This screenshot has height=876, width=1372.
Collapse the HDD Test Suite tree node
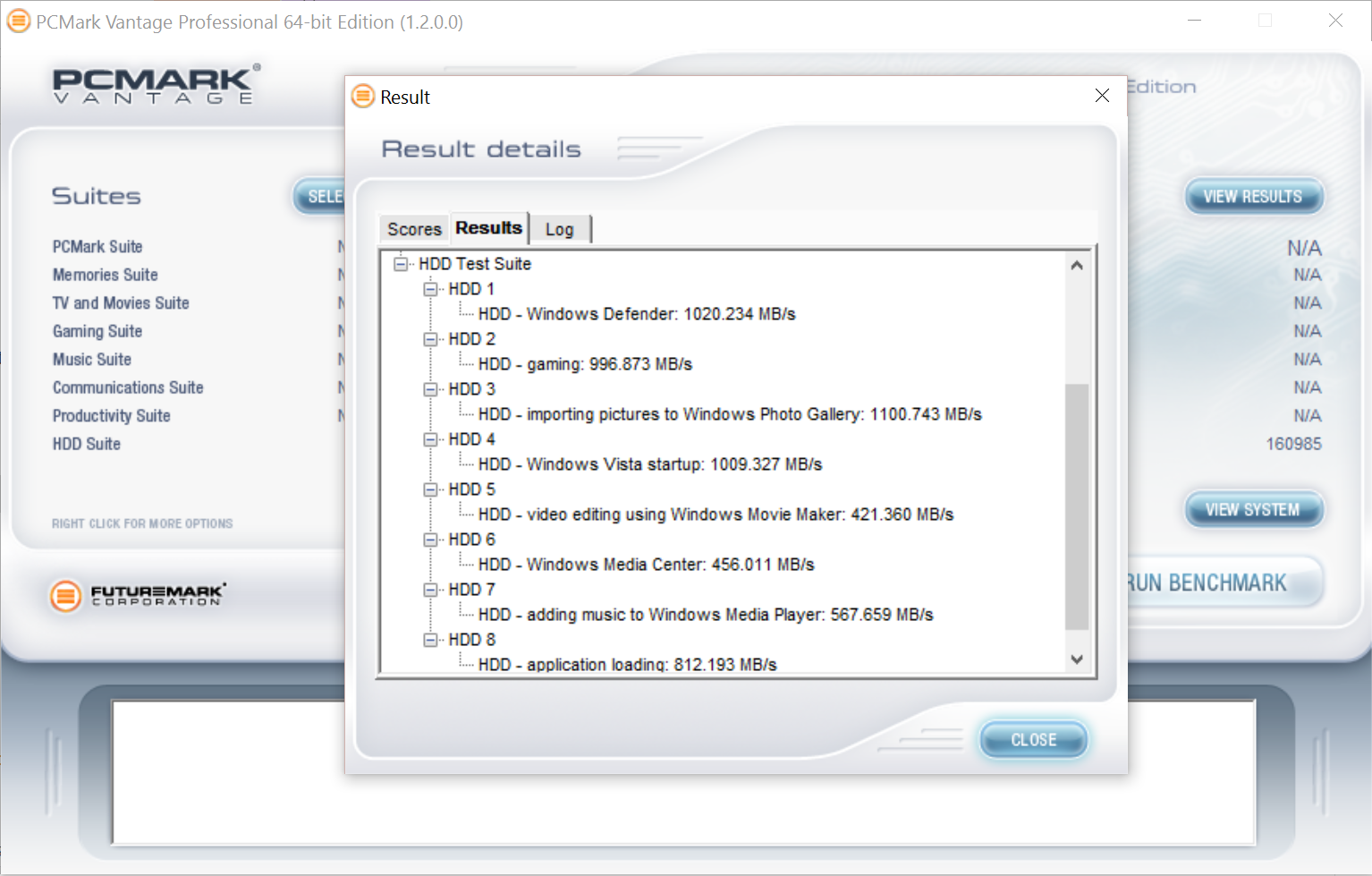(x=401, y=264)
